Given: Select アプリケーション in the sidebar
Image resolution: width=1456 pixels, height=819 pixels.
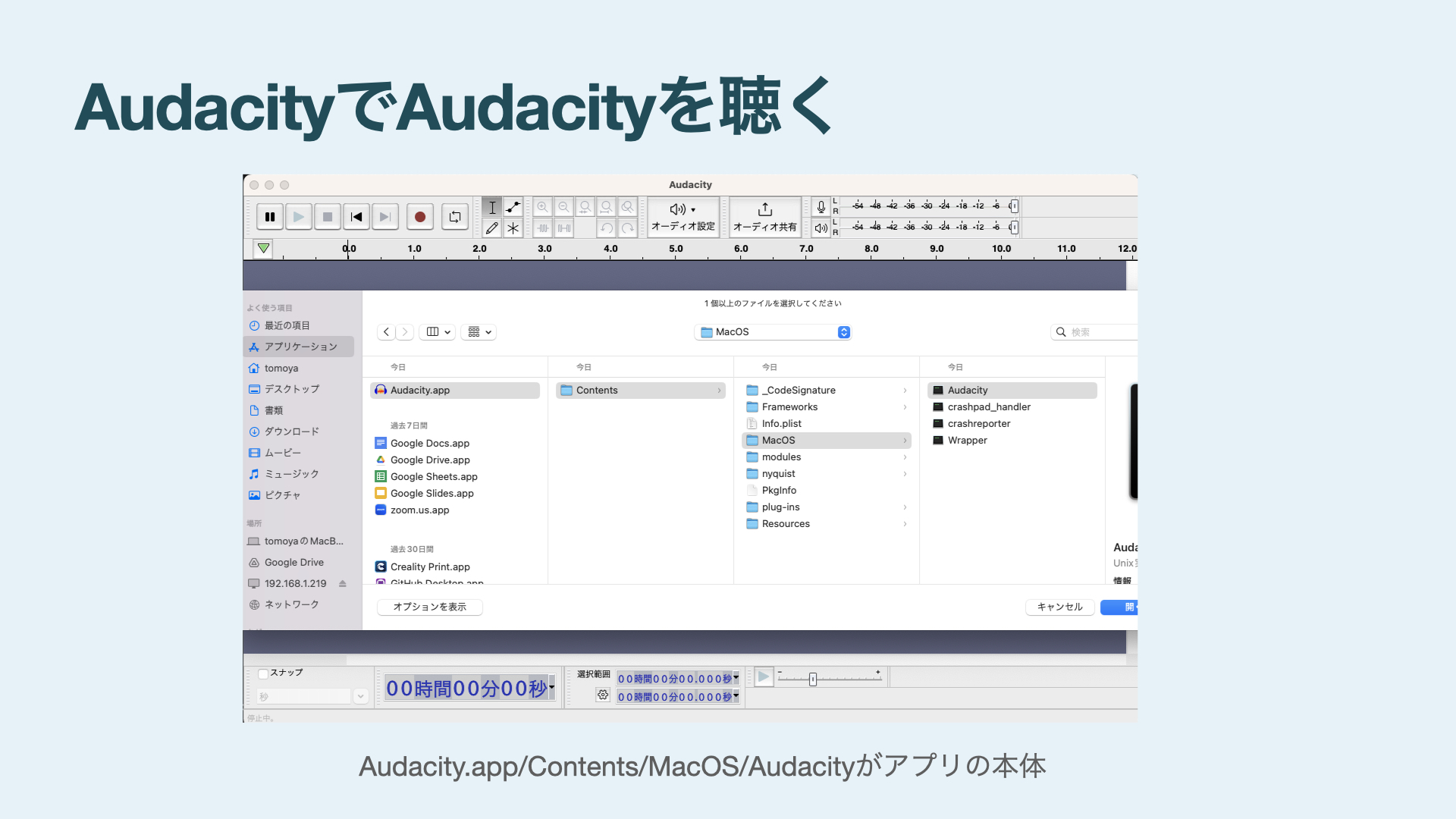Looking at the screenshot, I should pos(300,347).
